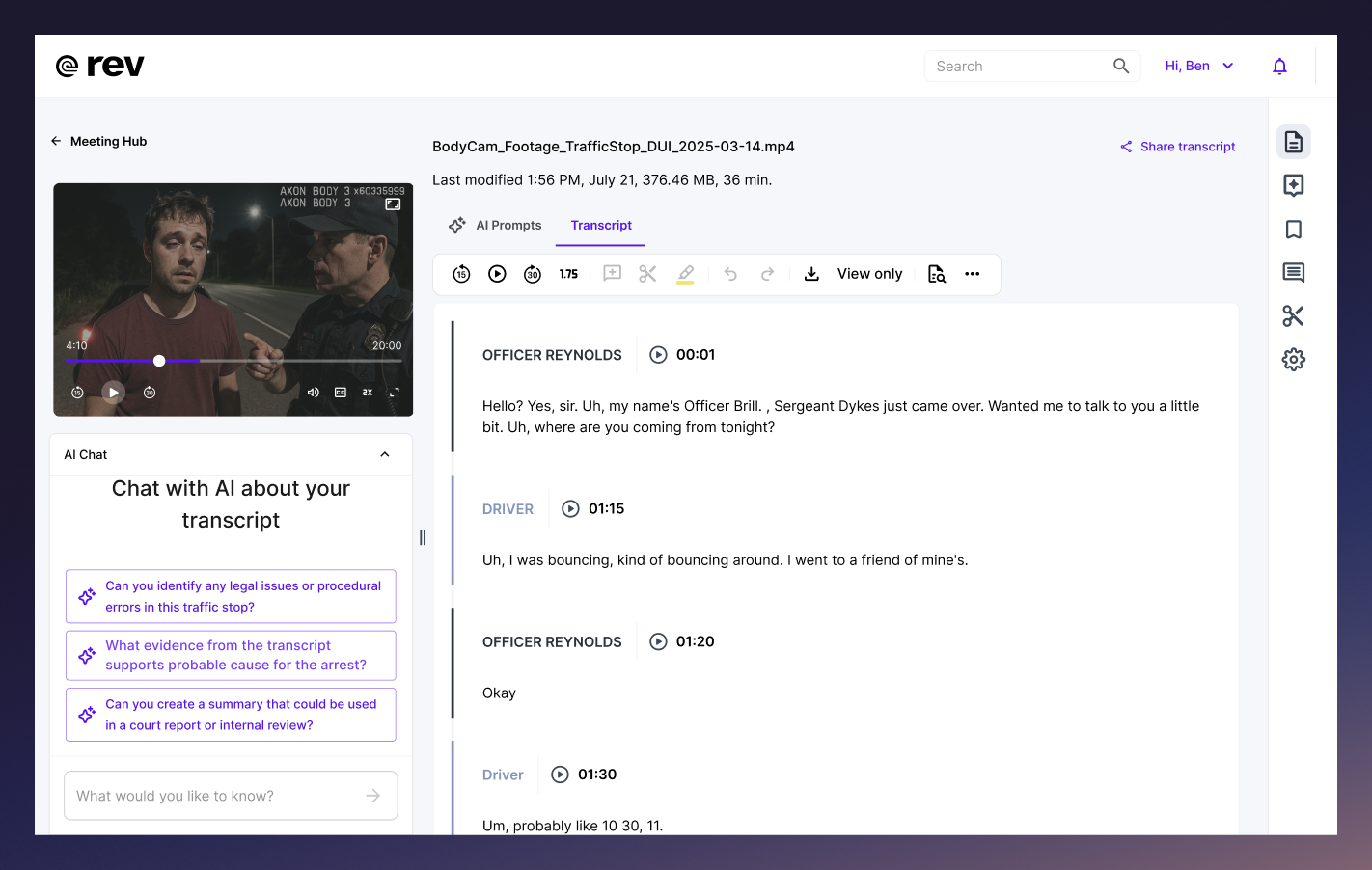Mute the video player volume
1372x870 pixels.
[313, 392]
